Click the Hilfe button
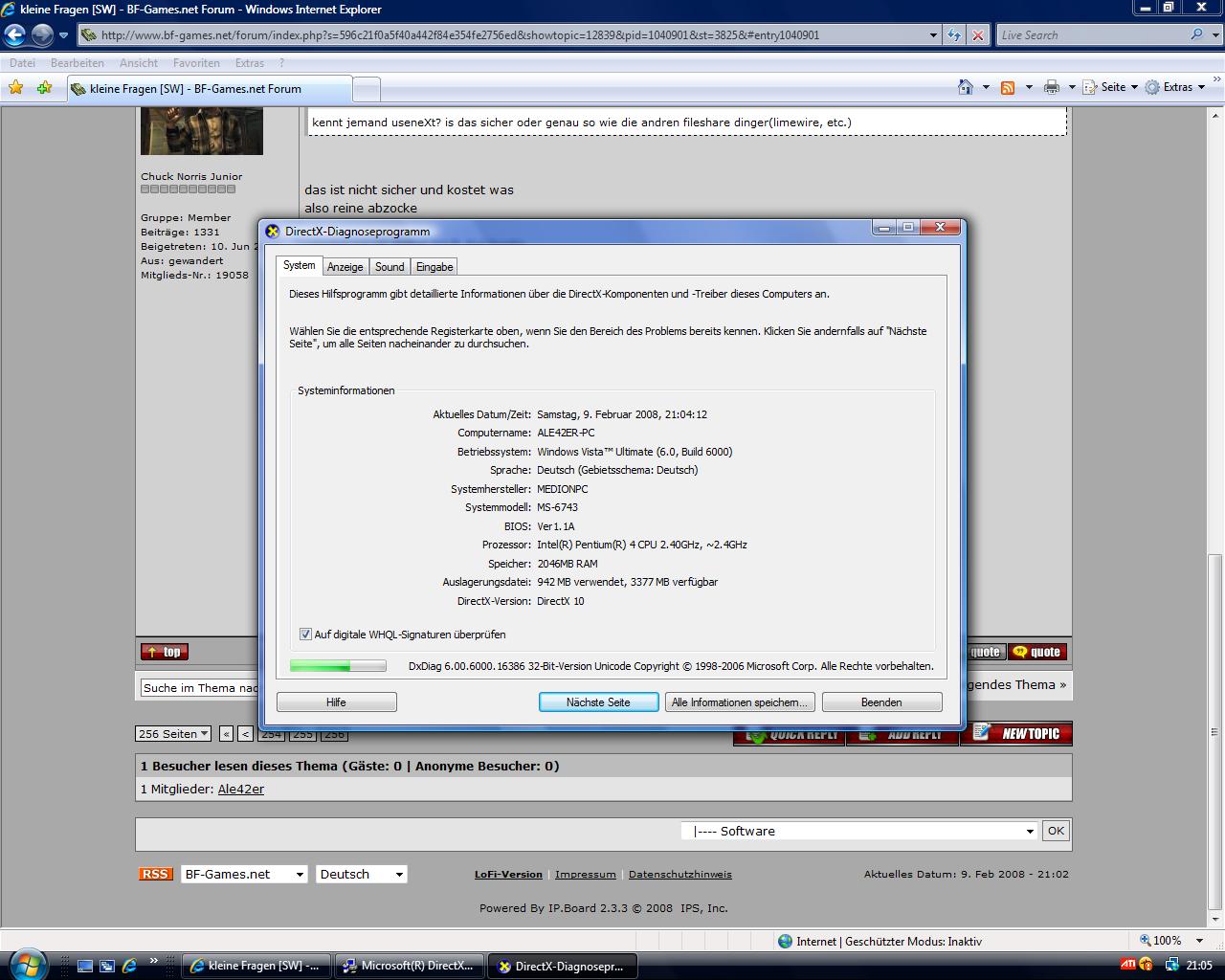 click(x=336, y=702)
